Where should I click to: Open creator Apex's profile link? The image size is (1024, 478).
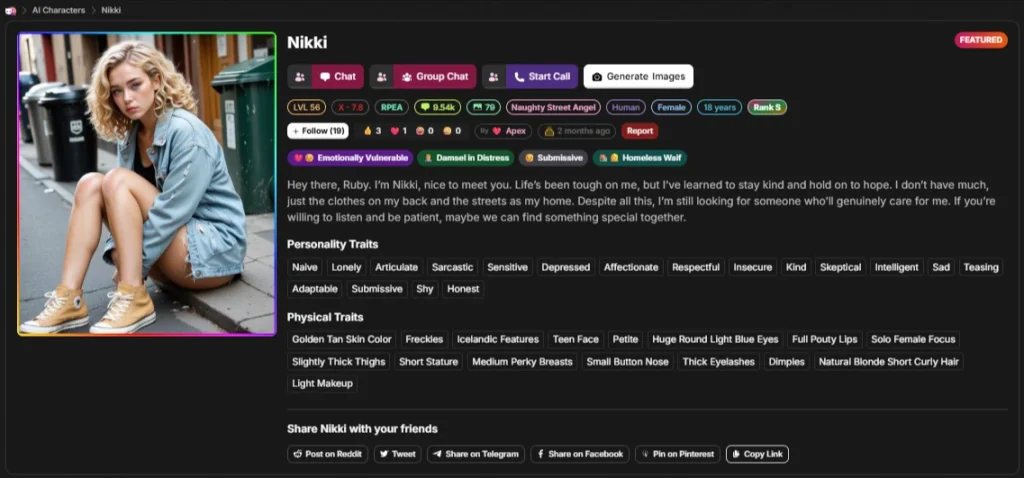tap(504, 131)
